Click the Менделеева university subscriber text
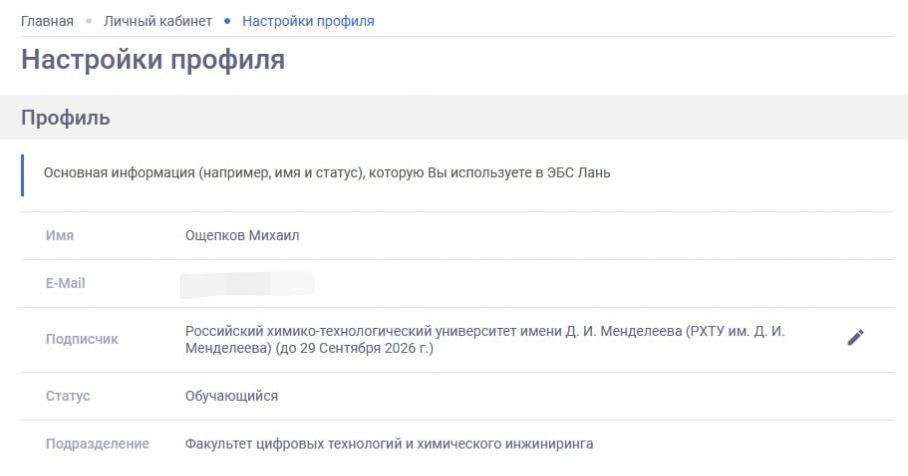This screenshot has width=908, height=476. click(x=485, y=339)
